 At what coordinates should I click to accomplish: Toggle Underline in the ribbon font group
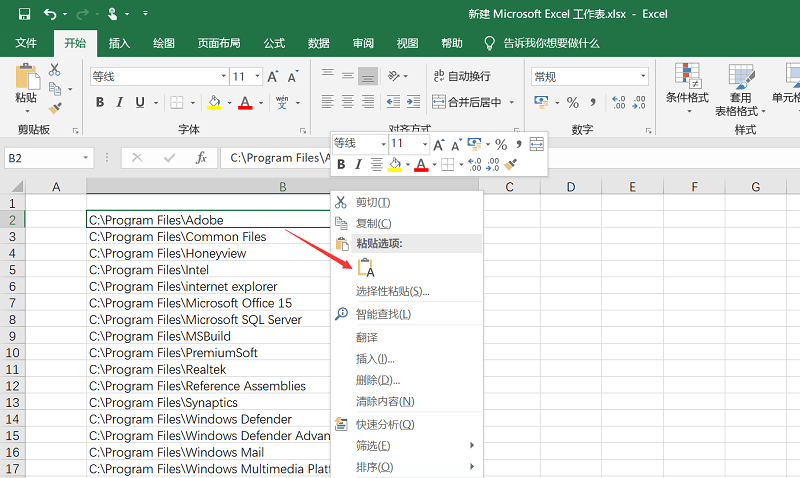(x=140, y=103)
